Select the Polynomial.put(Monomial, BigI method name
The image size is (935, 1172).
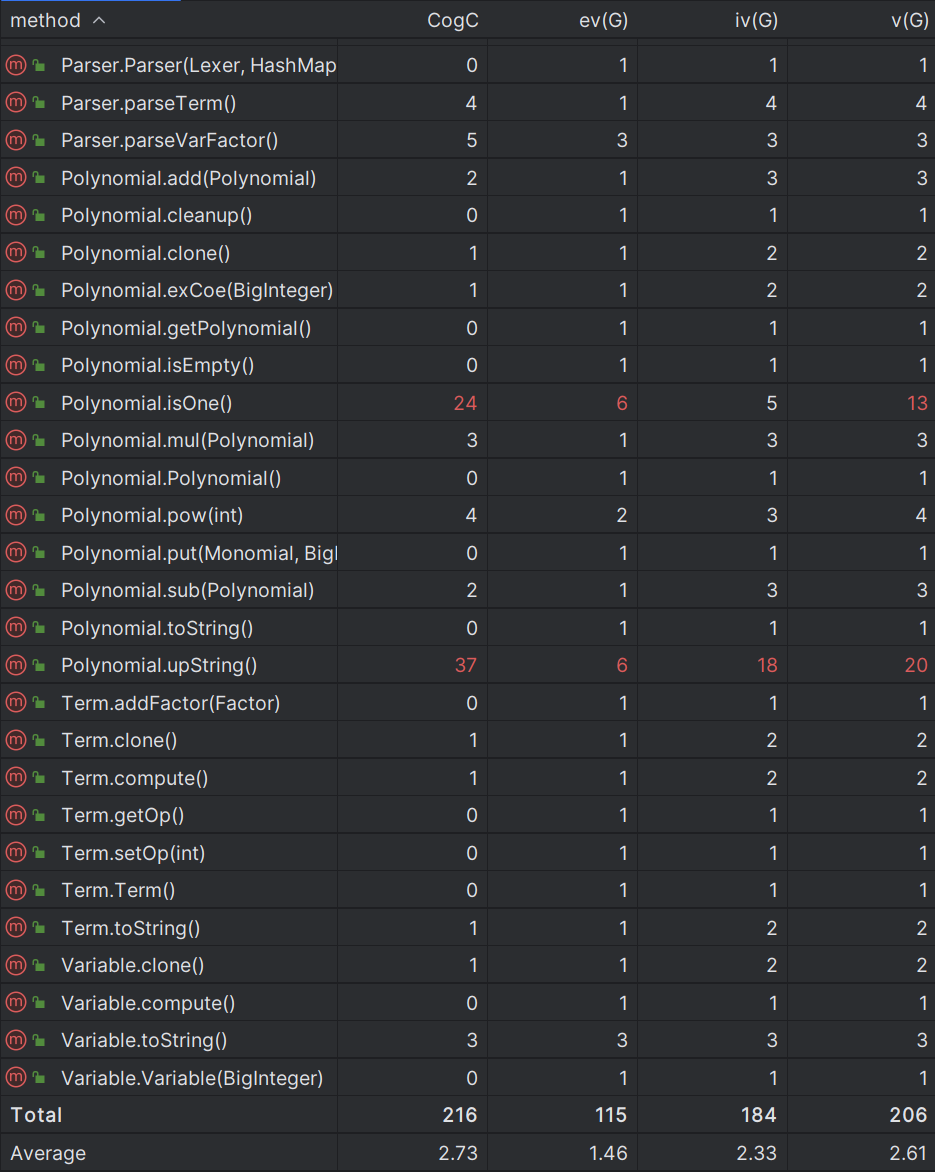[199, 553]
